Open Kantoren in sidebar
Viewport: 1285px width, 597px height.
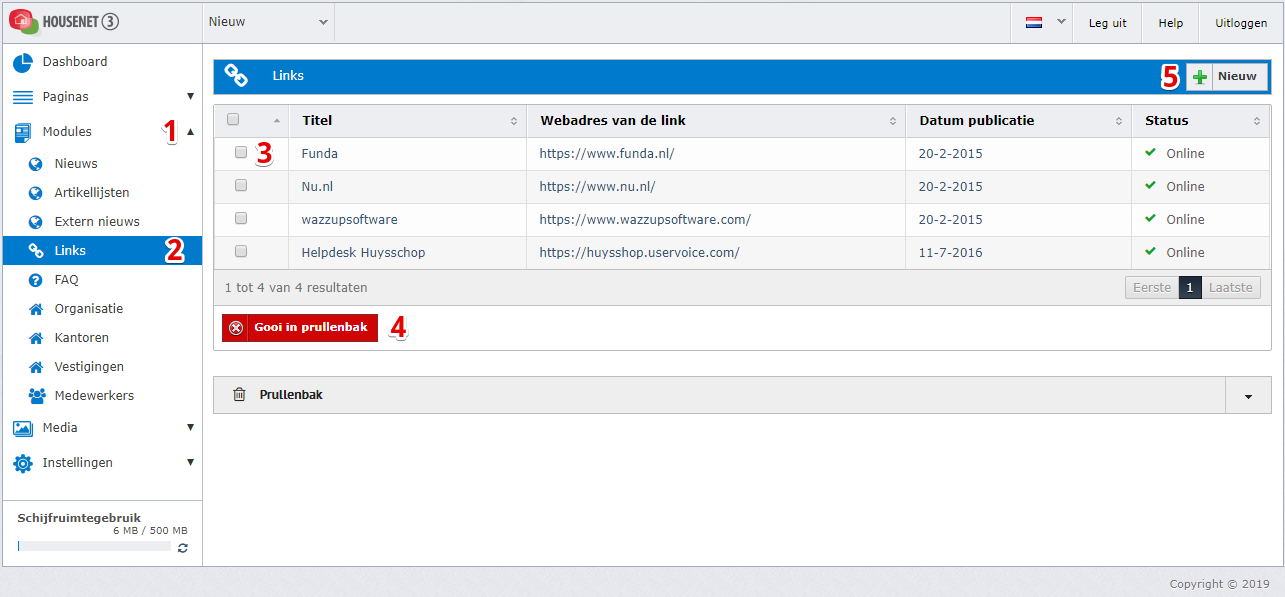[82, 338]
